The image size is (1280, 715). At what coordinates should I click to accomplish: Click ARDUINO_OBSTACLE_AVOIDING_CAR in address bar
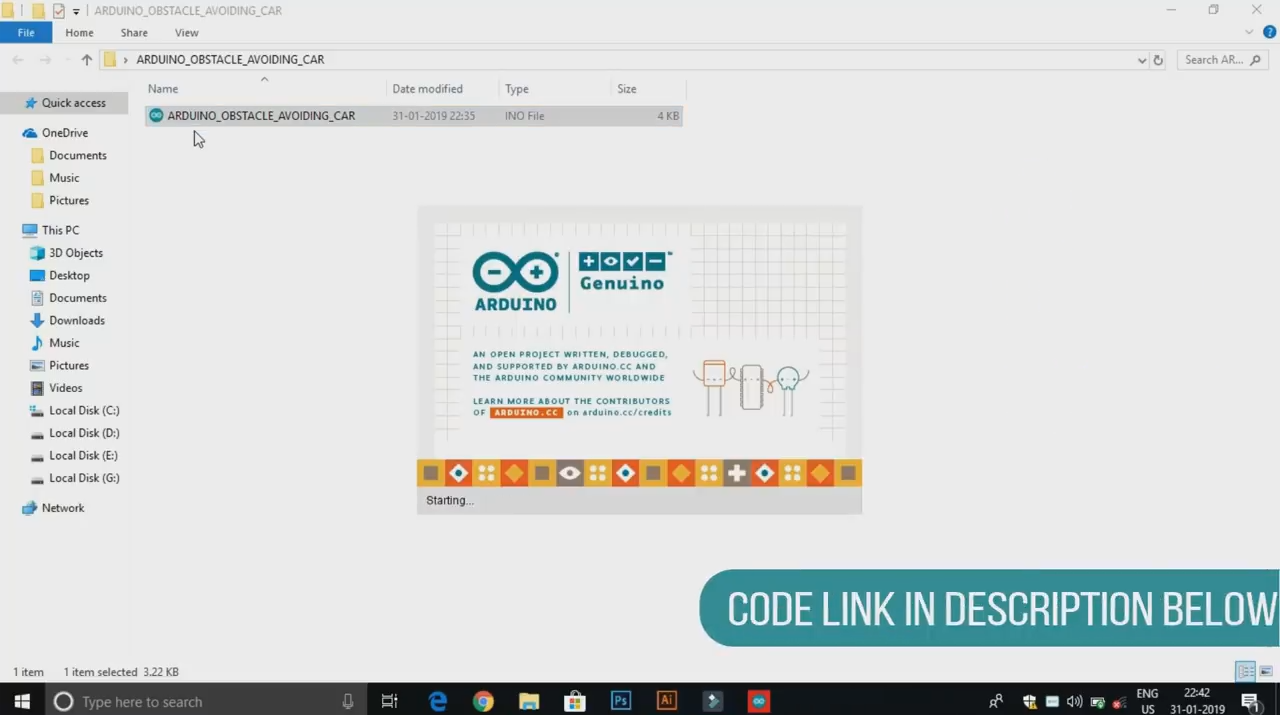tap(230, 60)
